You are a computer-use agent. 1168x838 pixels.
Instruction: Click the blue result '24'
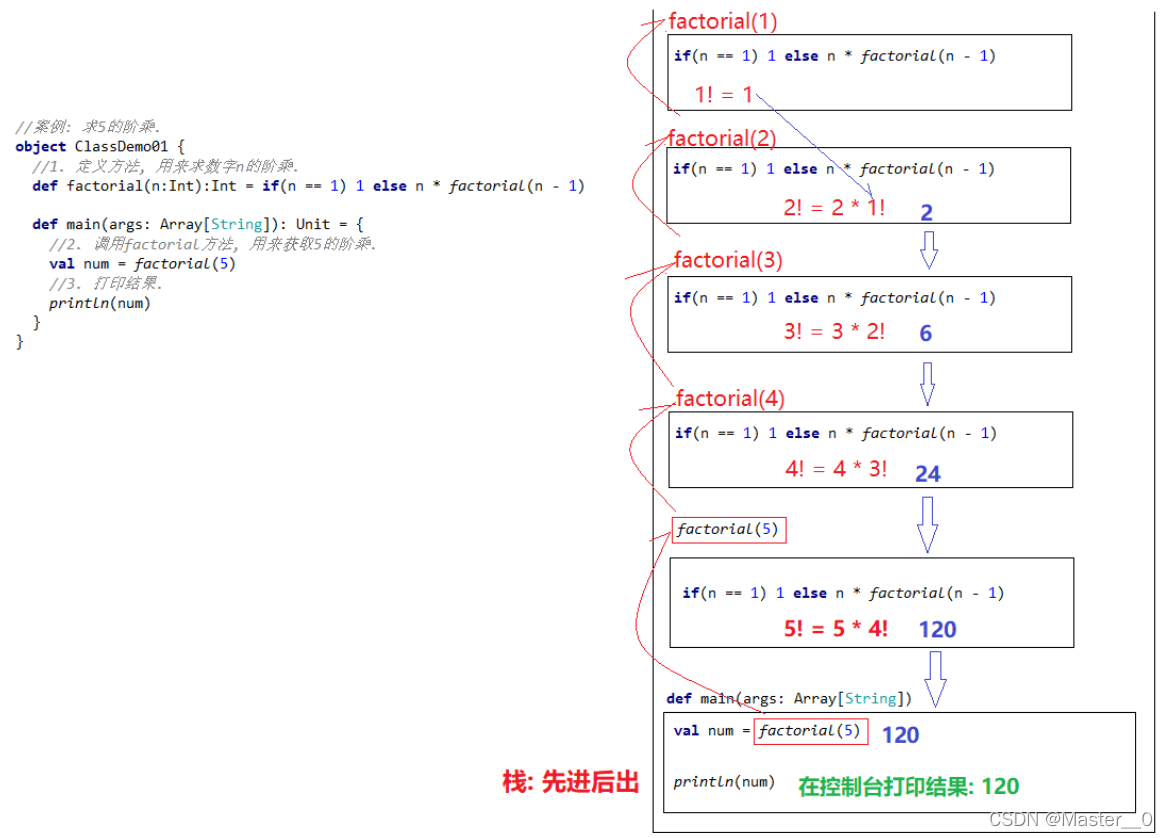(927, 474)
